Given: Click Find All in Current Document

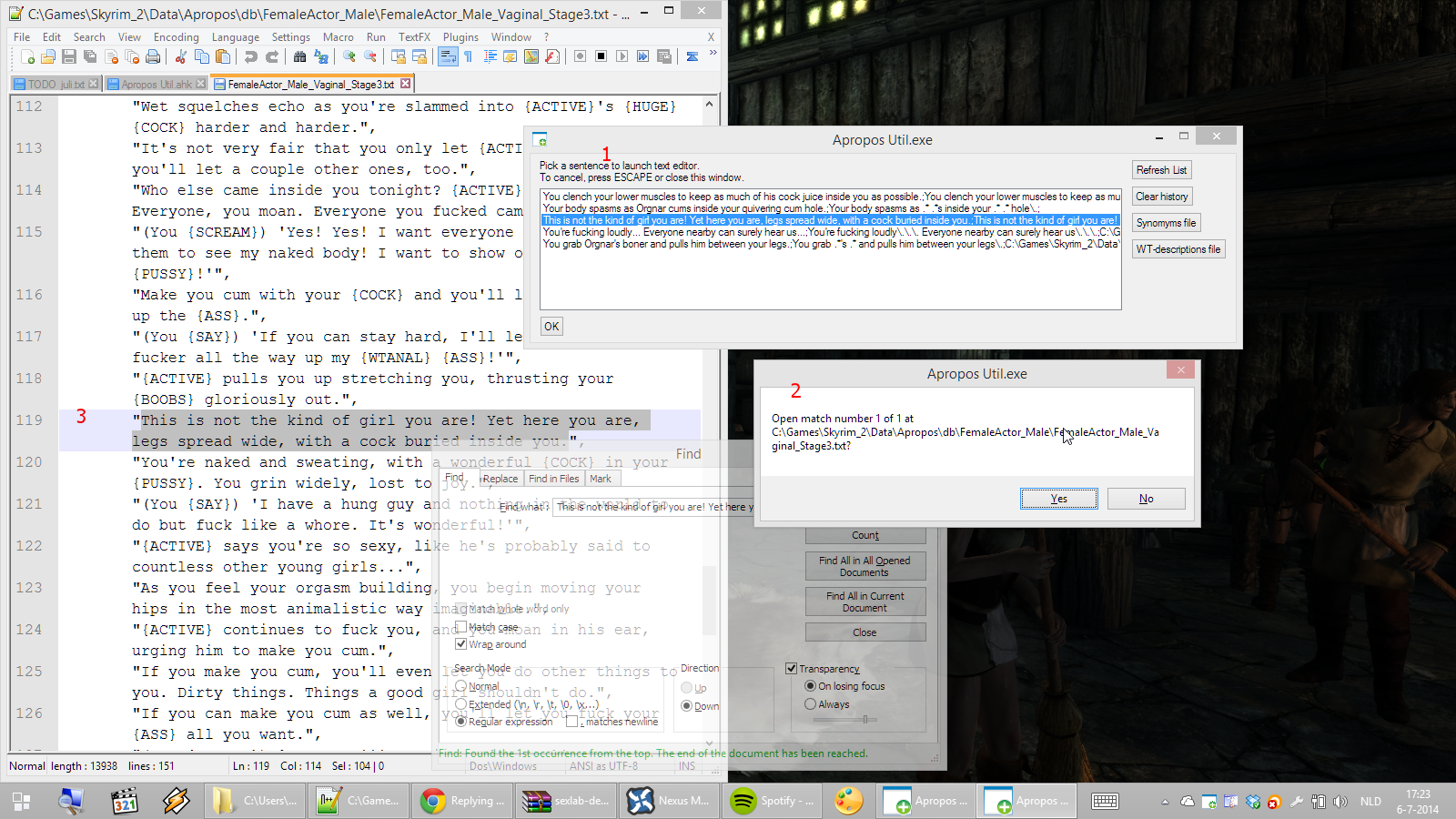Looking at the screenshot, I should [x=865, y=602].
